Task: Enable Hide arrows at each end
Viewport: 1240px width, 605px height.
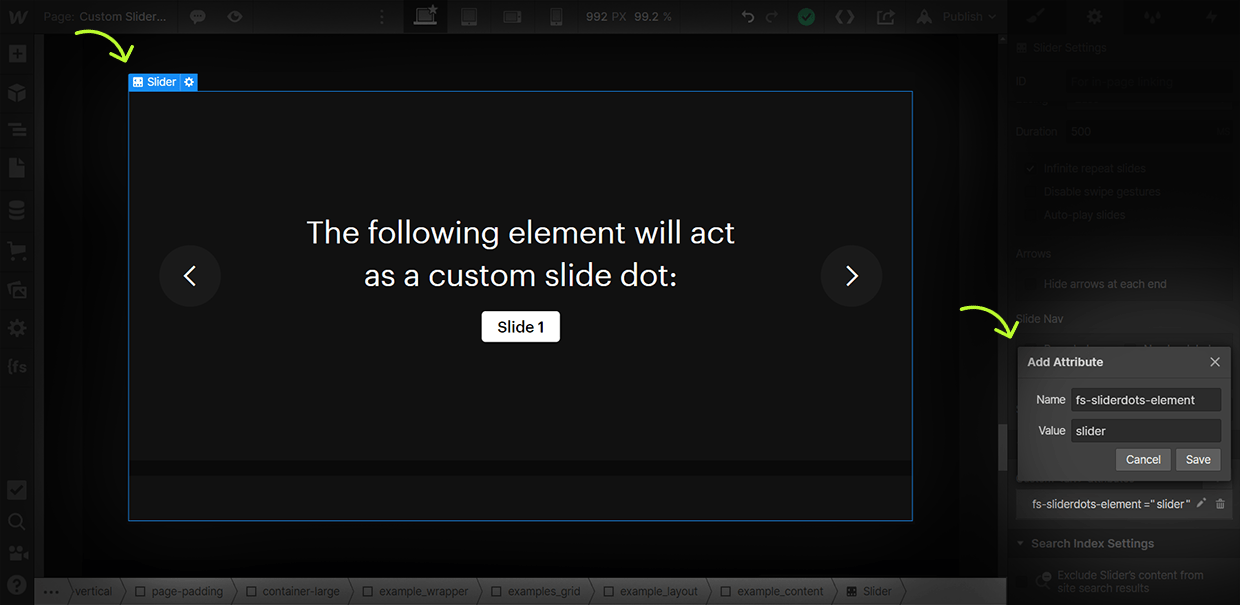Action: point(1032,284)
